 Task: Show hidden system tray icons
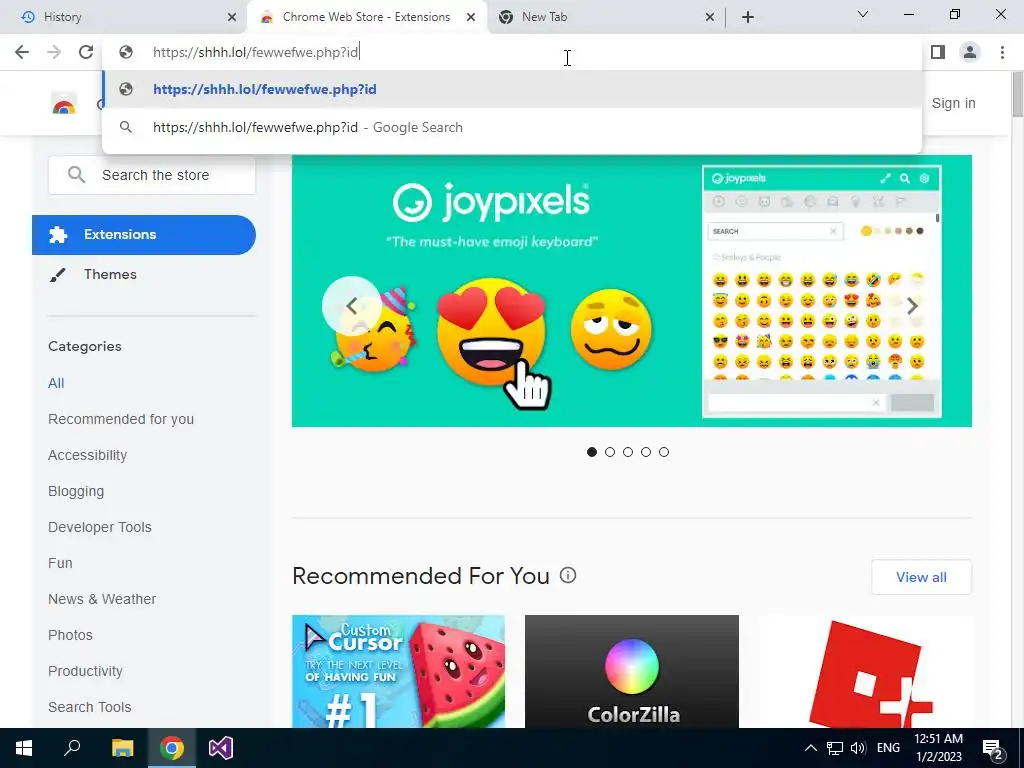[x=810, y=748]
